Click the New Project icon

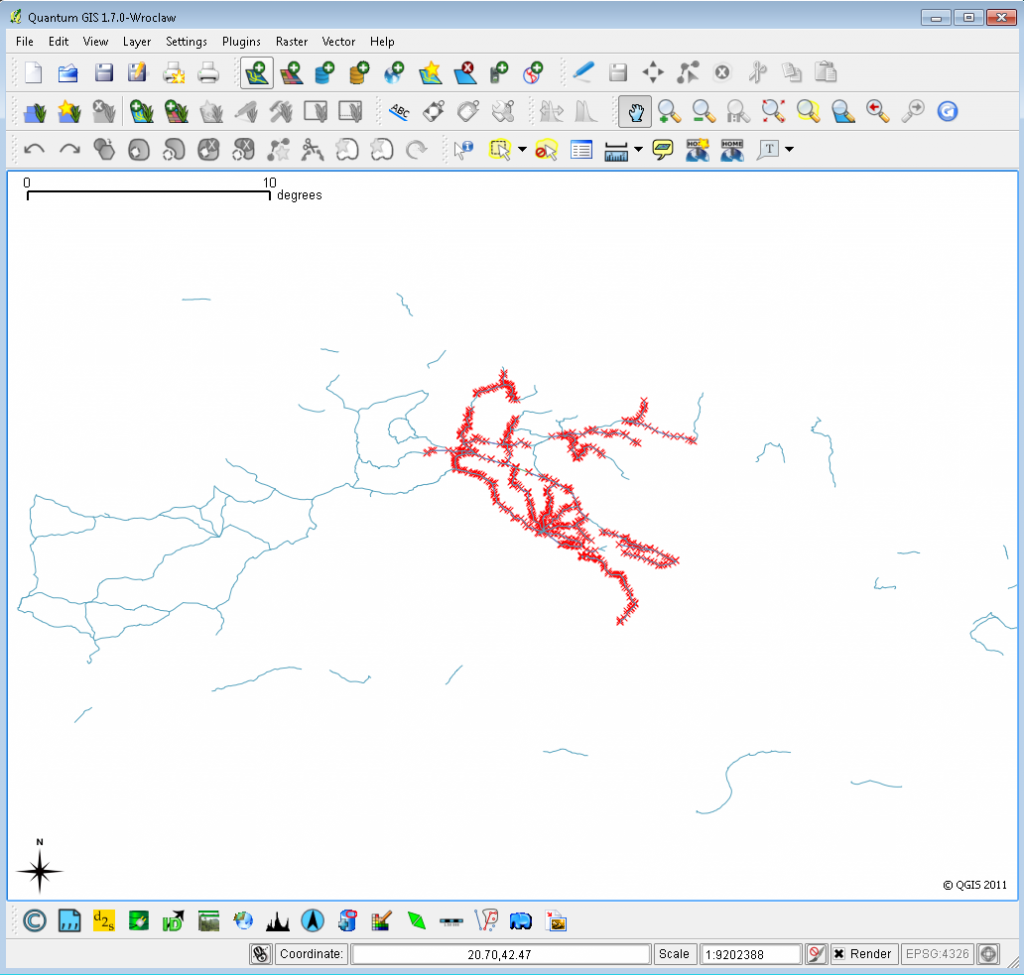(x=33, y=72)
